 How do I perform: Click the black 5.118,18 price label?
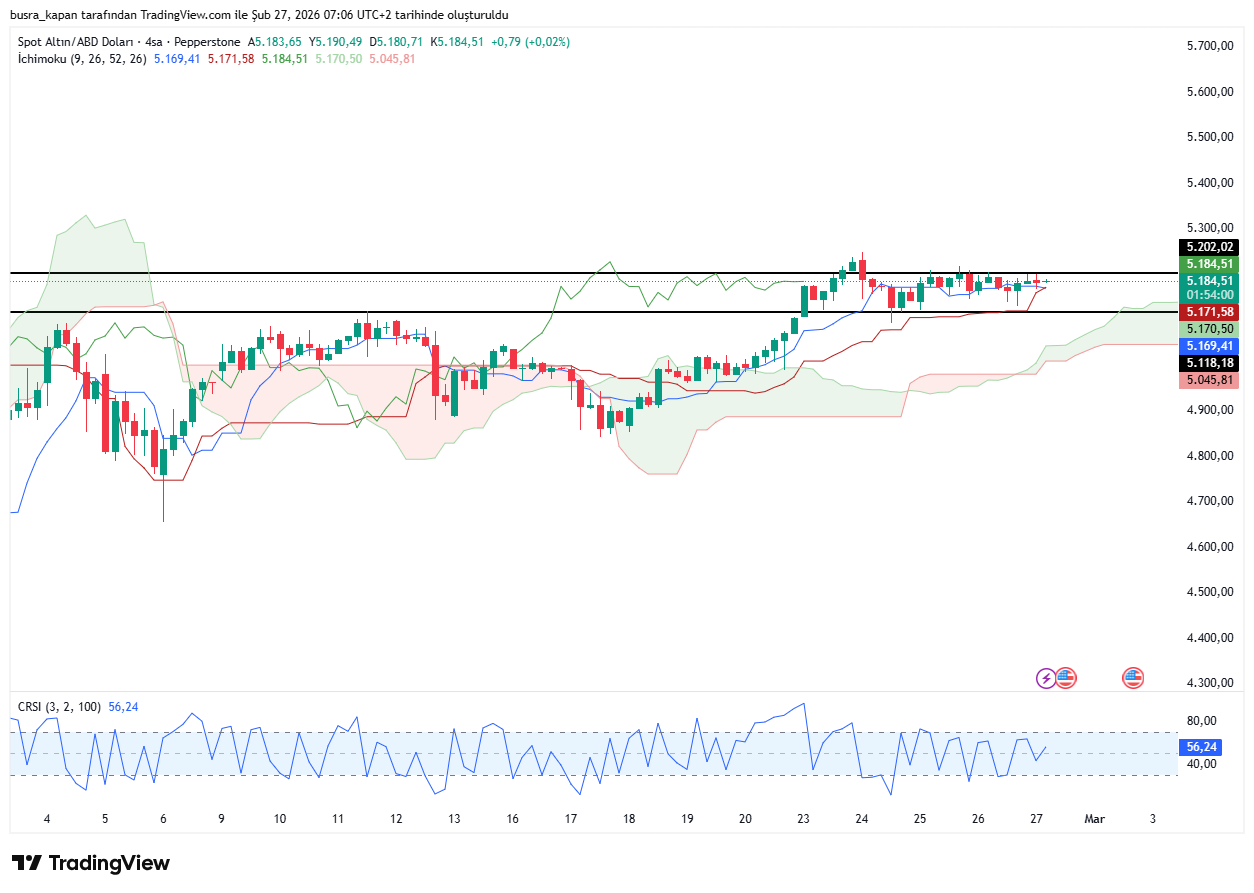pyautogui.click(x=1209, y=362)
